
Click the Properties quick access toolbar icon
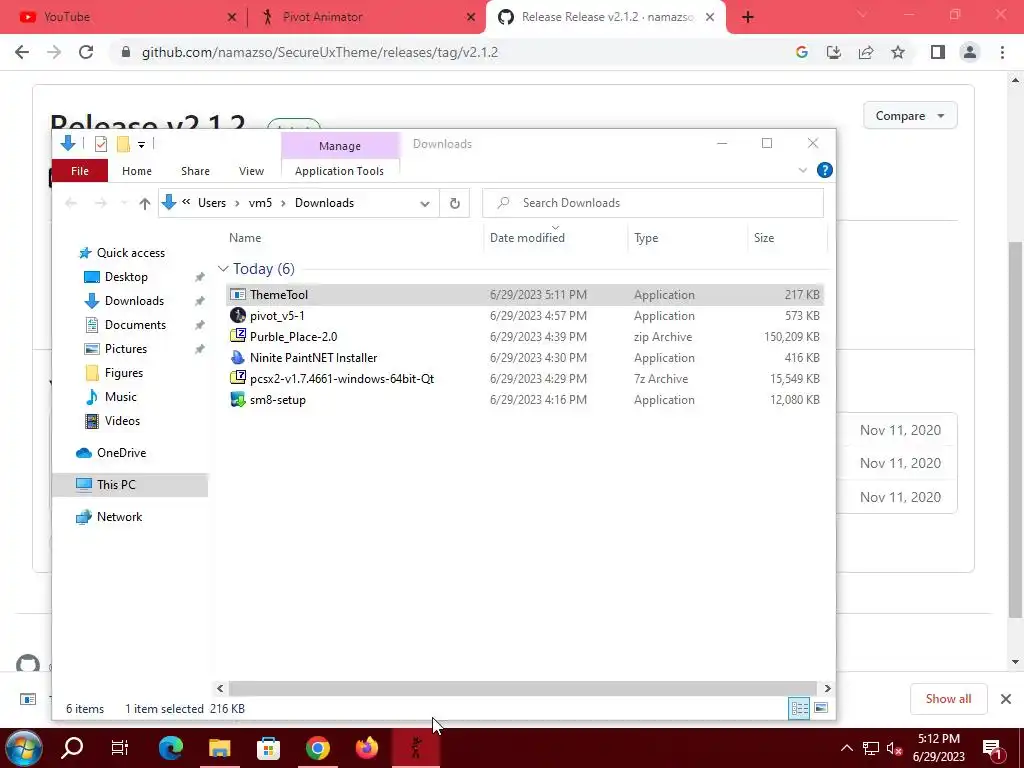tap(101, 144)
